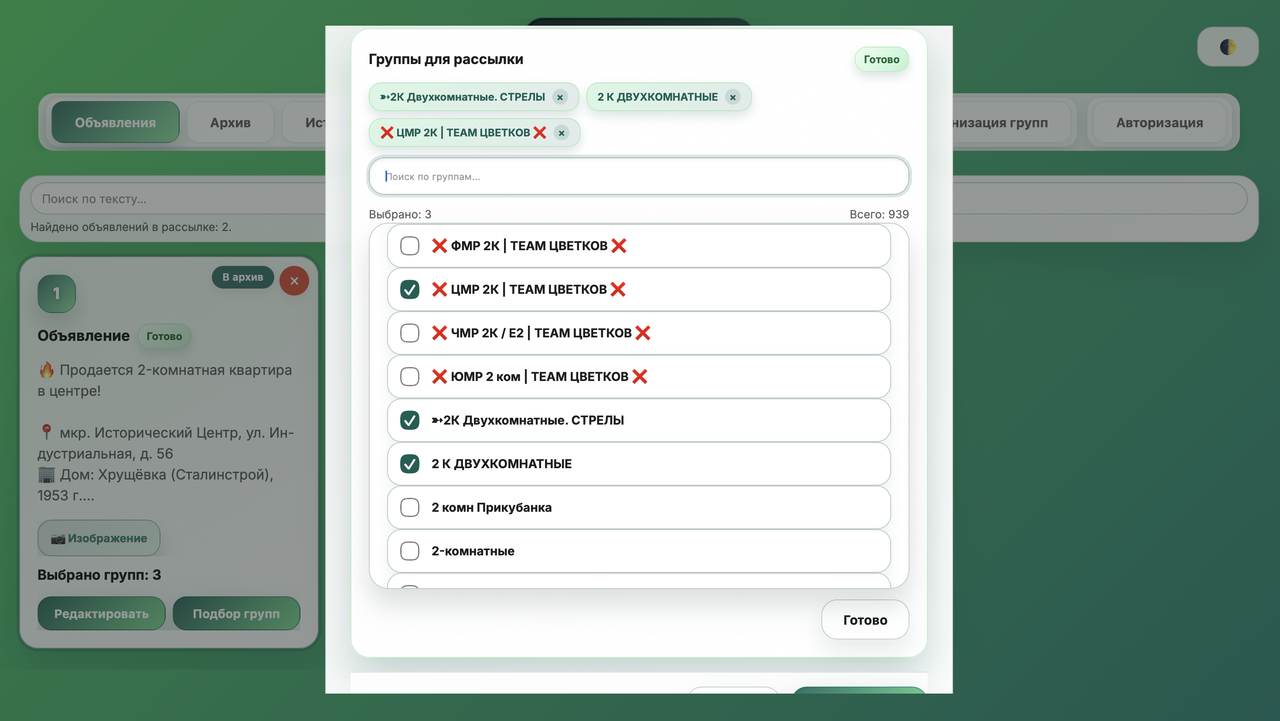Click the Изображение button on the card
This screenshot has width=1280, height=721.
click(99, 538)
